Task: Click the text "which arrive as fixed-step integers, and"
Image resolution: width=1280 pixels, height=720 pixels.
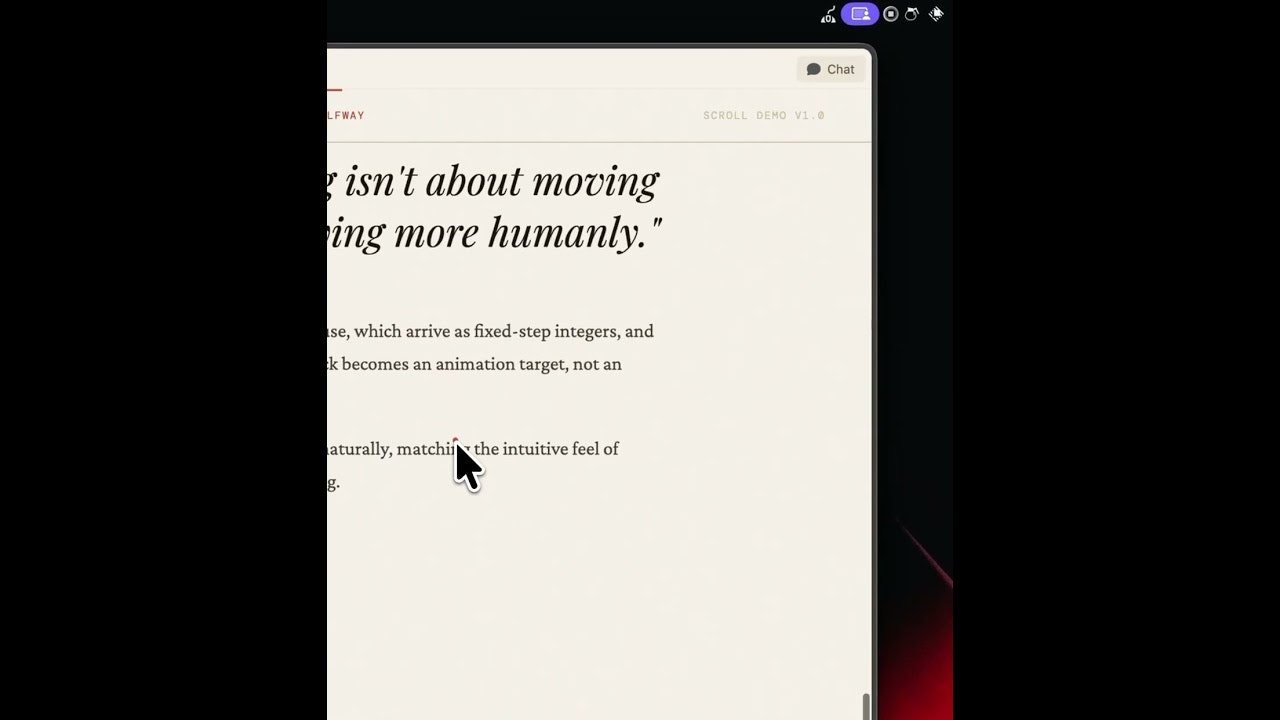Action: [504, 331]
